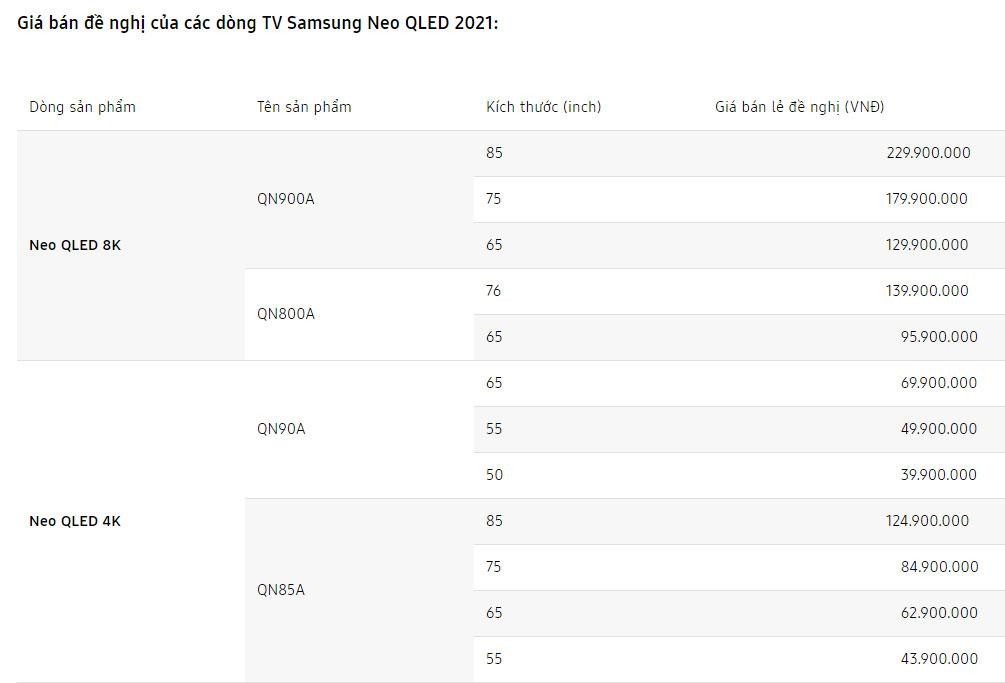
Task: Select the 95.900.000 price cell
Action: [x=939, y=337]
